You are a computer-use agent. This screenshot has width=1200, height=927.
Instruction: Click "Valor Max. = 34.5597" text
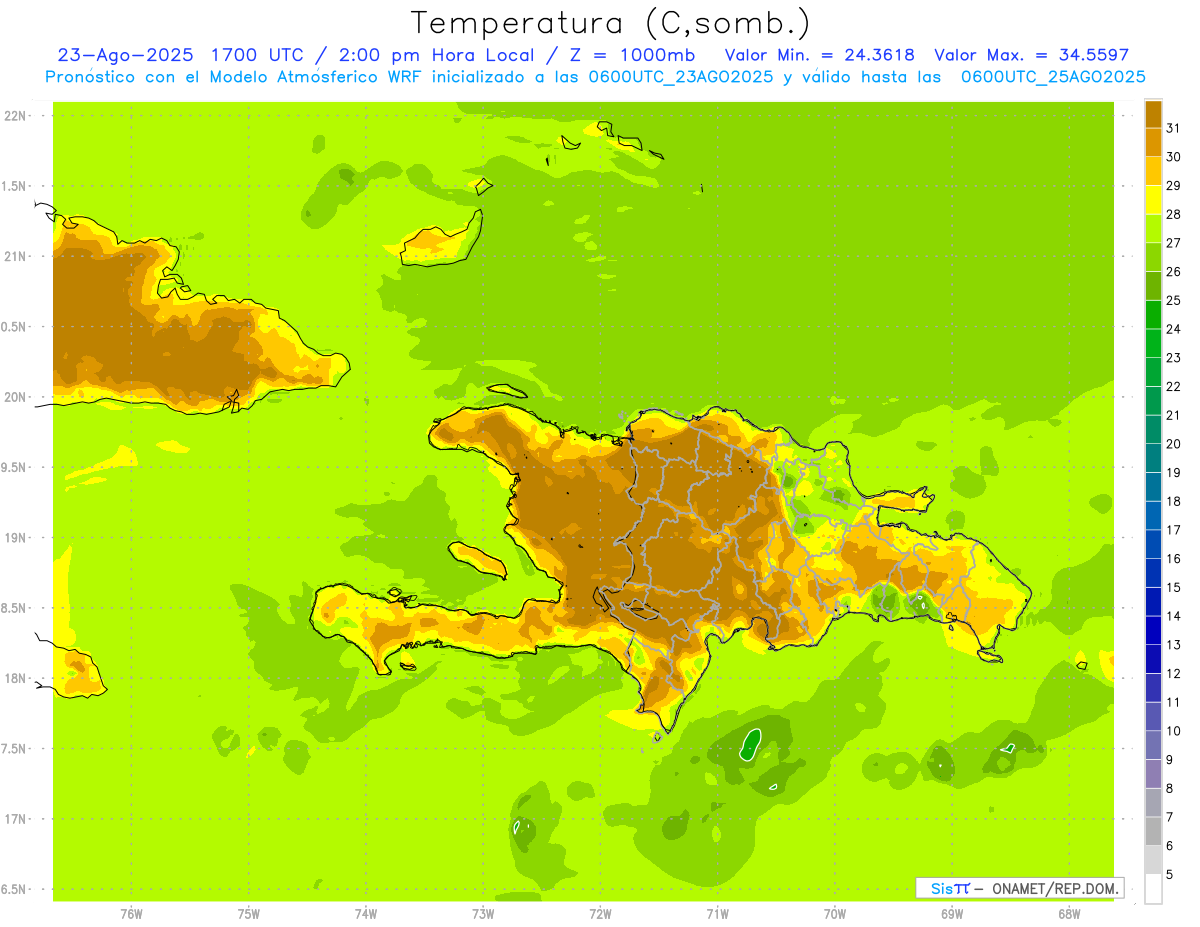[1031, 55]
